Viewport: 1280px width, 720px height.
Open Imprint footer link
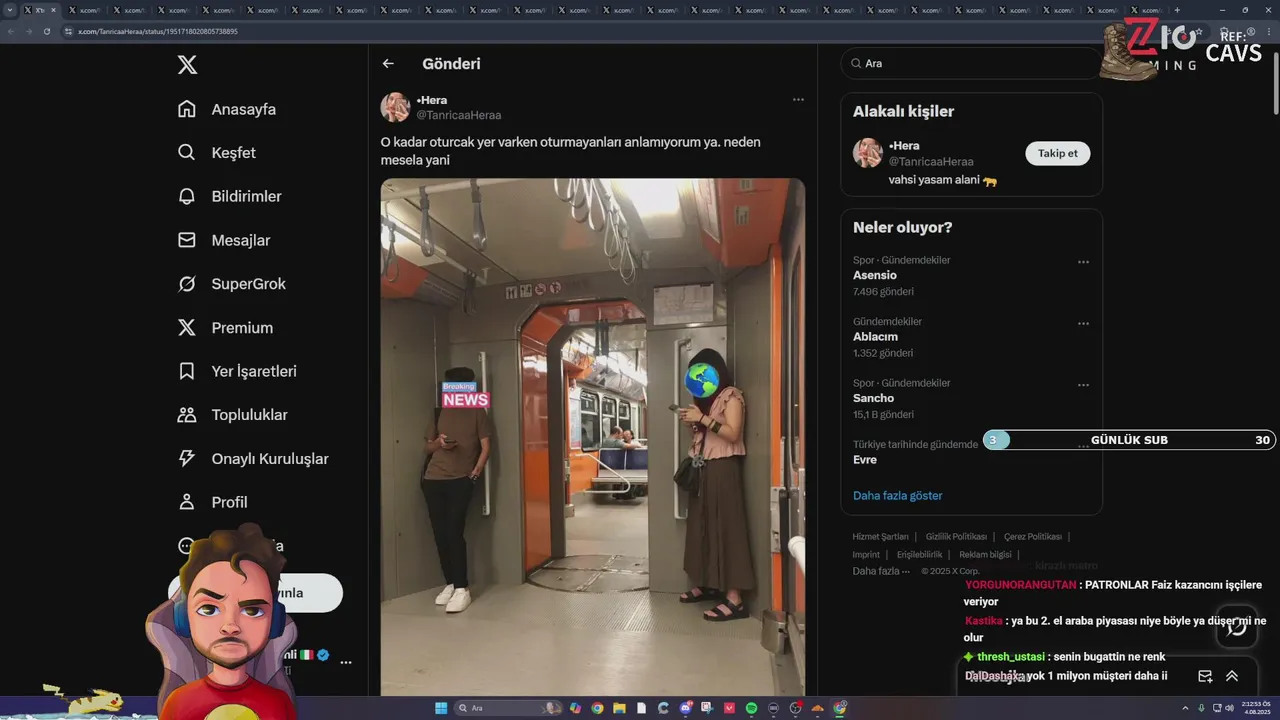point(866,554)
